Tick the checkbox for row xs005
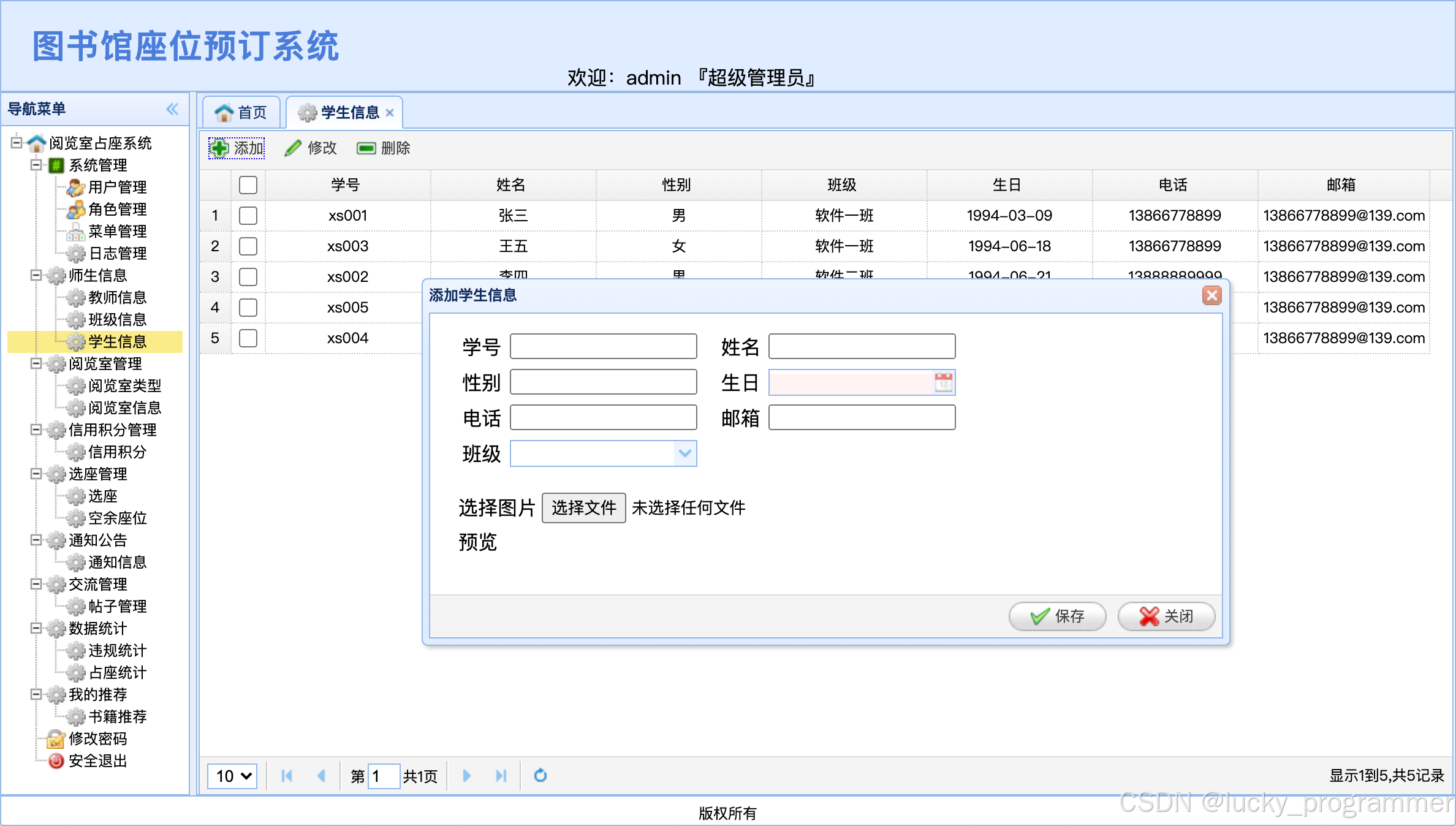 click(248, 307)
